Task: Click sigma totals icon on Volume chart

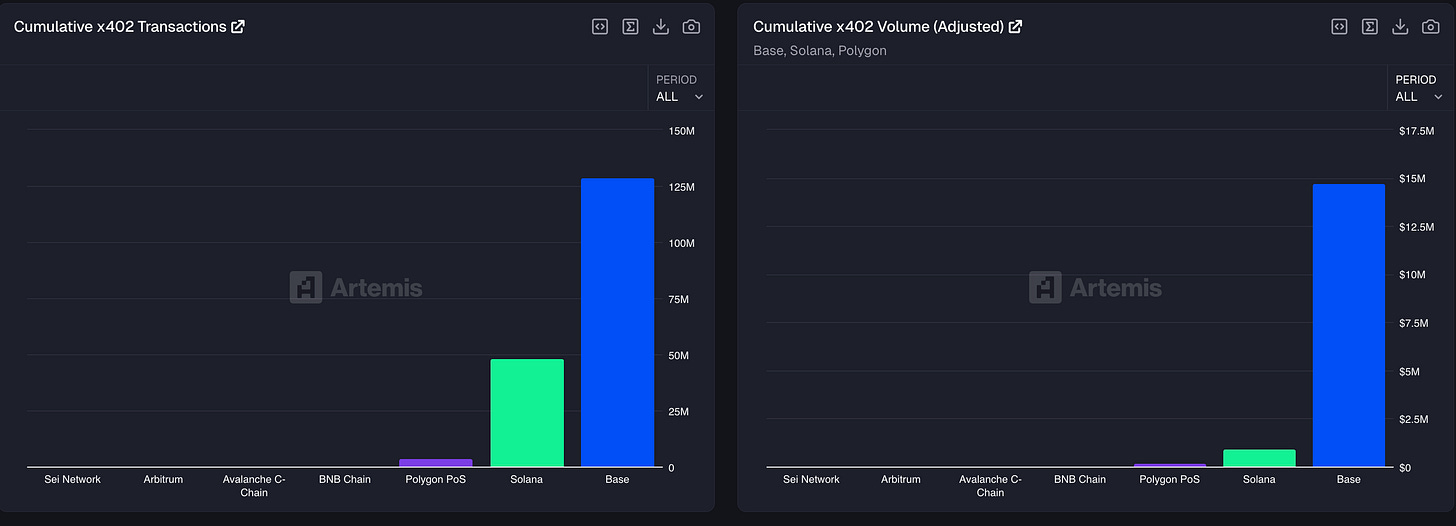Action: point(1370,27)
